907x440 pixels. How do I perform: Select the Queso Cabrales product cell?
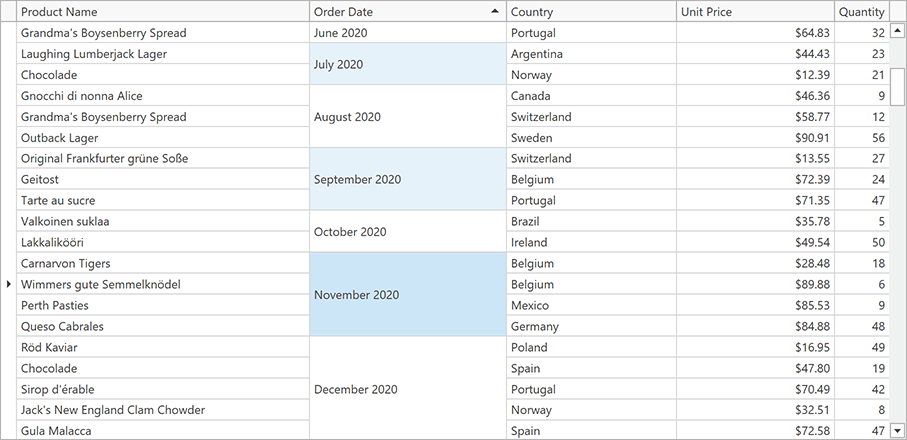[x=160, y=327]
